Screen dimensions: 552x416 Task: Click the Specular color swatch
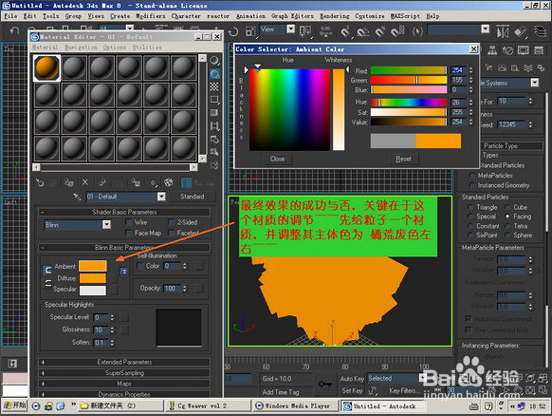[93, 290]
